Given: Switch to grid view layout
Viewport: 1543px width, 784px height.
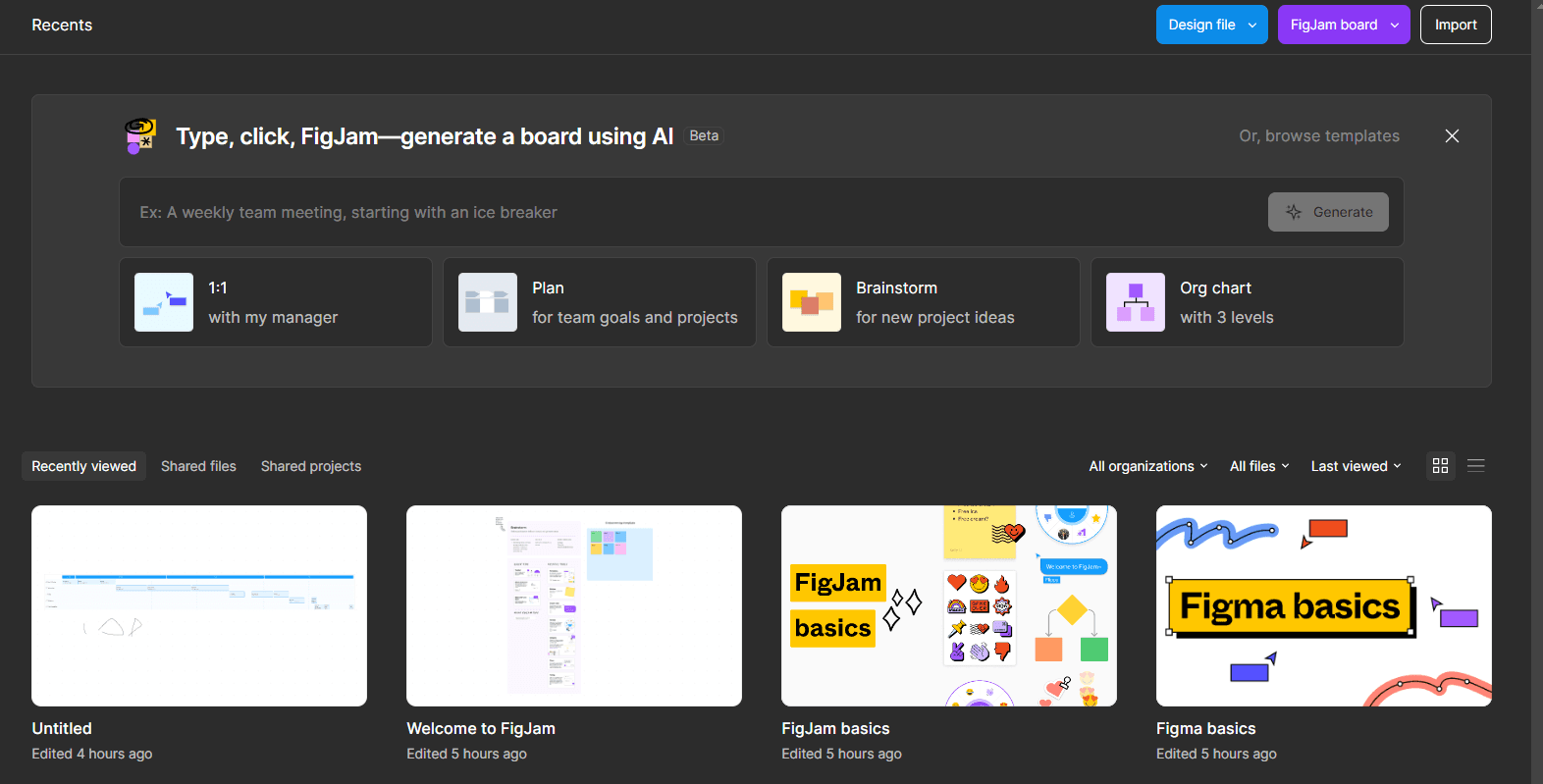Looking at the screenshot, I should pos(1440,466).
